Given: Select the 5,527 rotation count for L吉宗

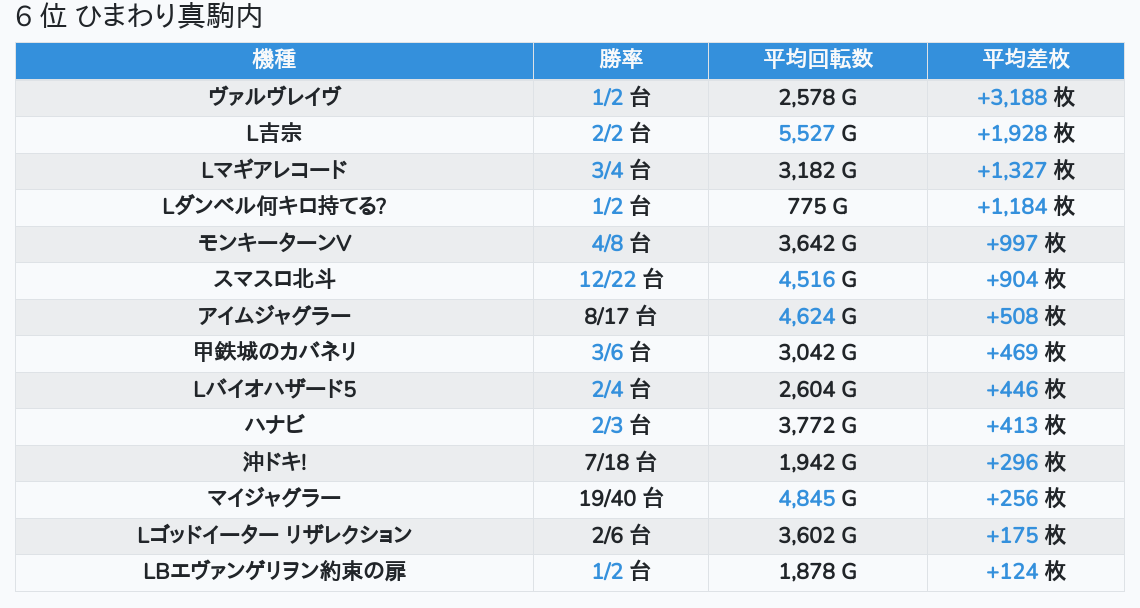Looking at the screenshot, I should click(x=806, y=133).
